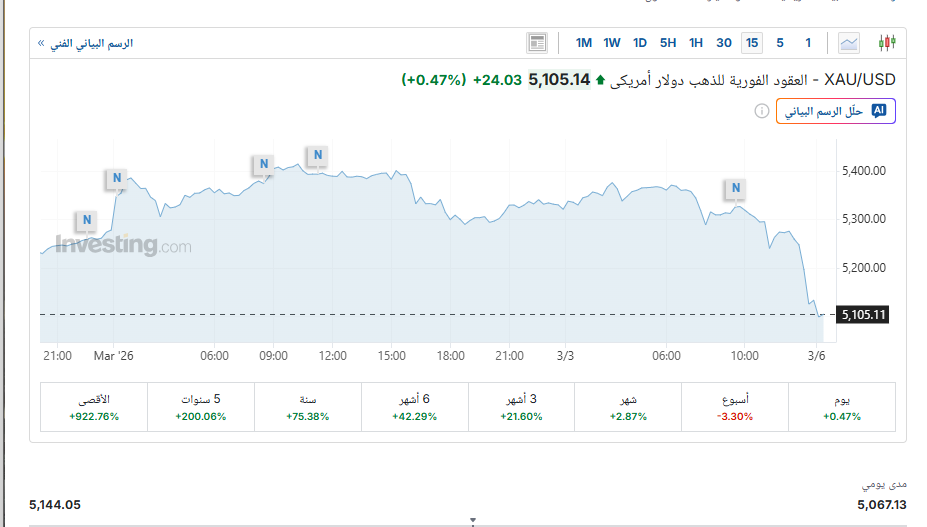This screenshot has width=927, height=527.
Task: Select the 1D timeframe
Action: click(640, 42)
